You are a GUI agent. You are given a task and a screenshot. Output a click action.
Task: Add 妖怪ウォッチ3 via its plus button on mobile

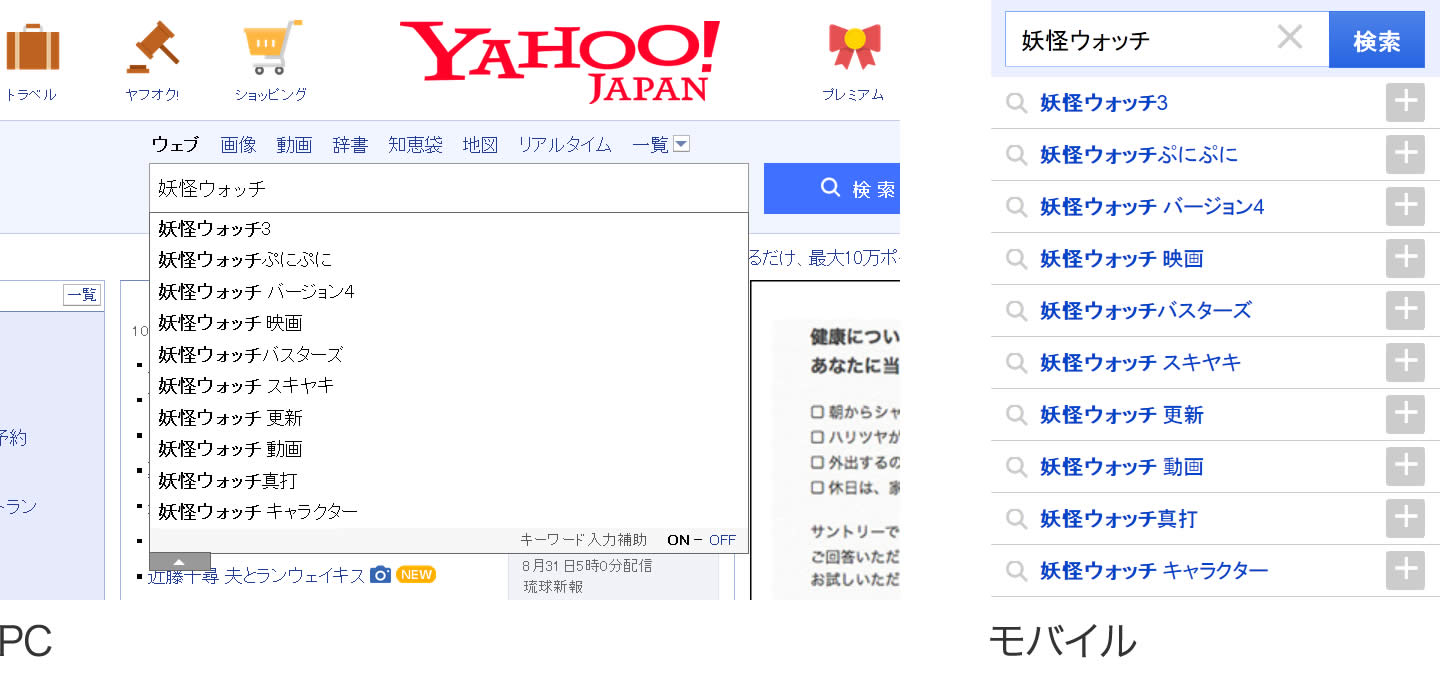pos(1405,103)
